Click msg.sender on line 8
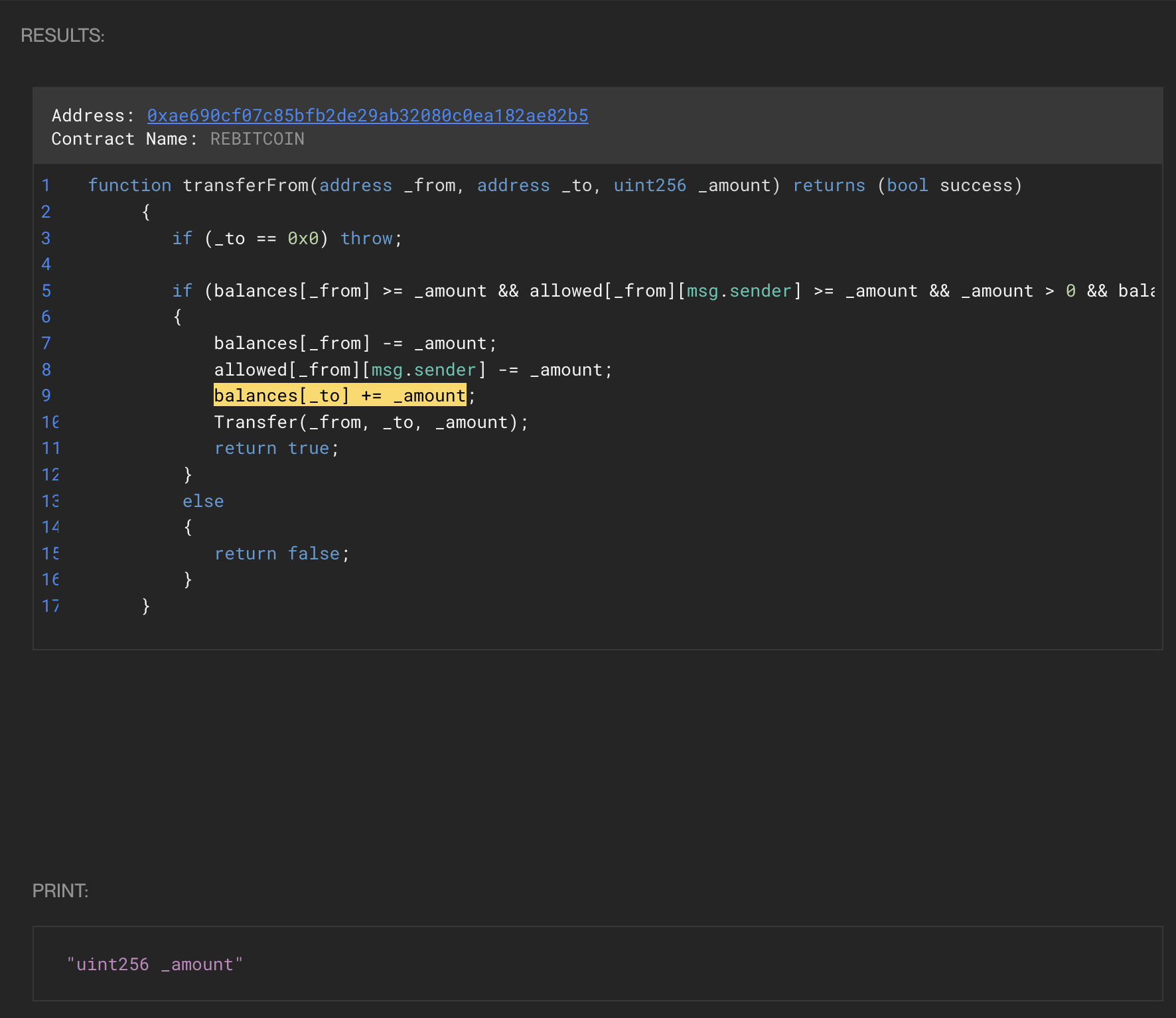 point(423,370)
